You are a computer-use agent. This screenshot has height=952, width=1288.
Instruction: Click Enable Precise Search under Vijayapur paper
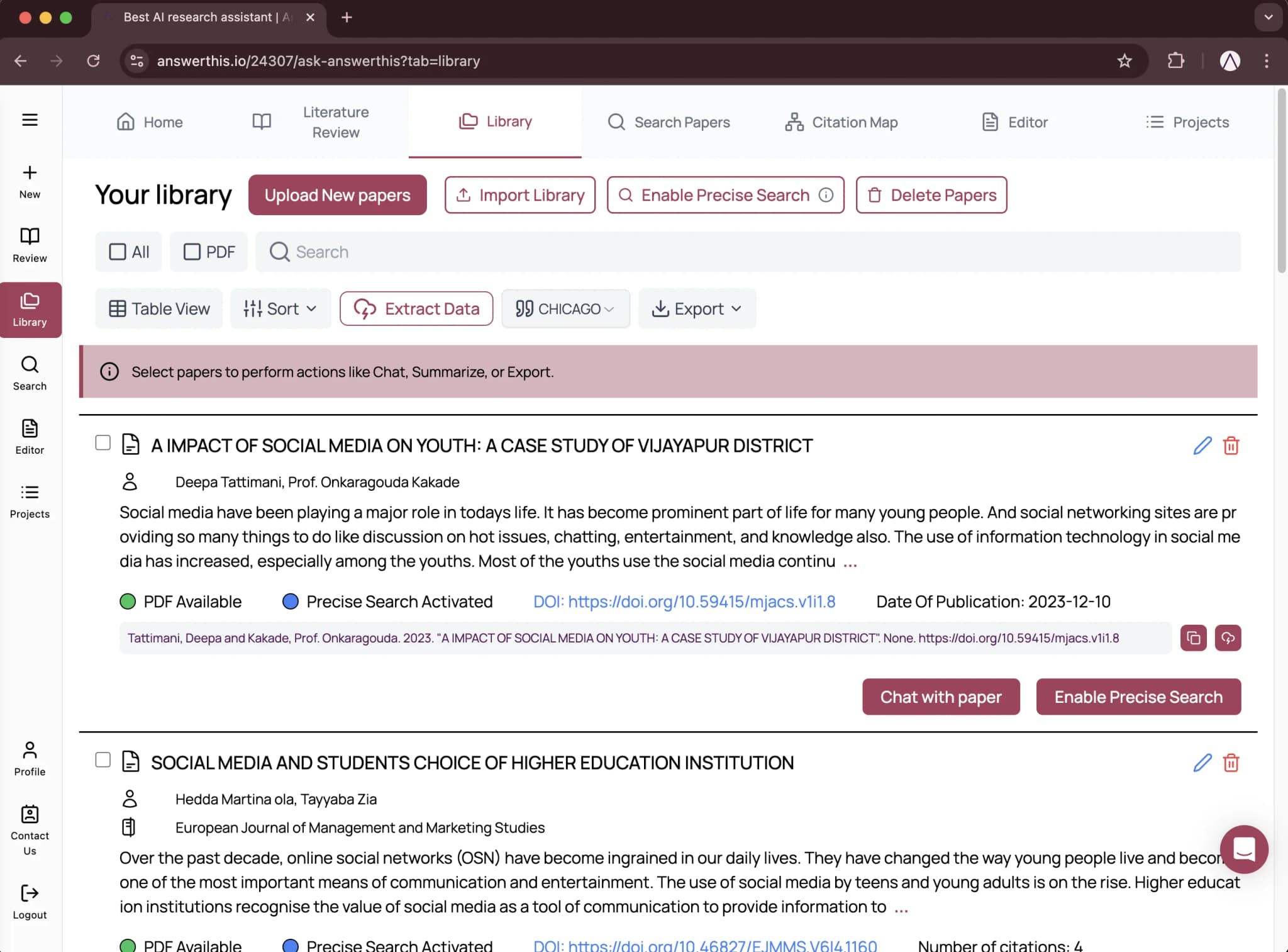[1138, 697]
